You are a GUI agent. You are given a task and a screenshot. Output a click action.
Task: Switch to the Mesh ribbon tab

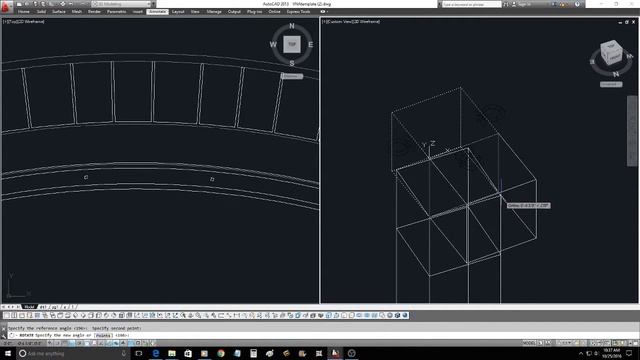click(77, 11)
